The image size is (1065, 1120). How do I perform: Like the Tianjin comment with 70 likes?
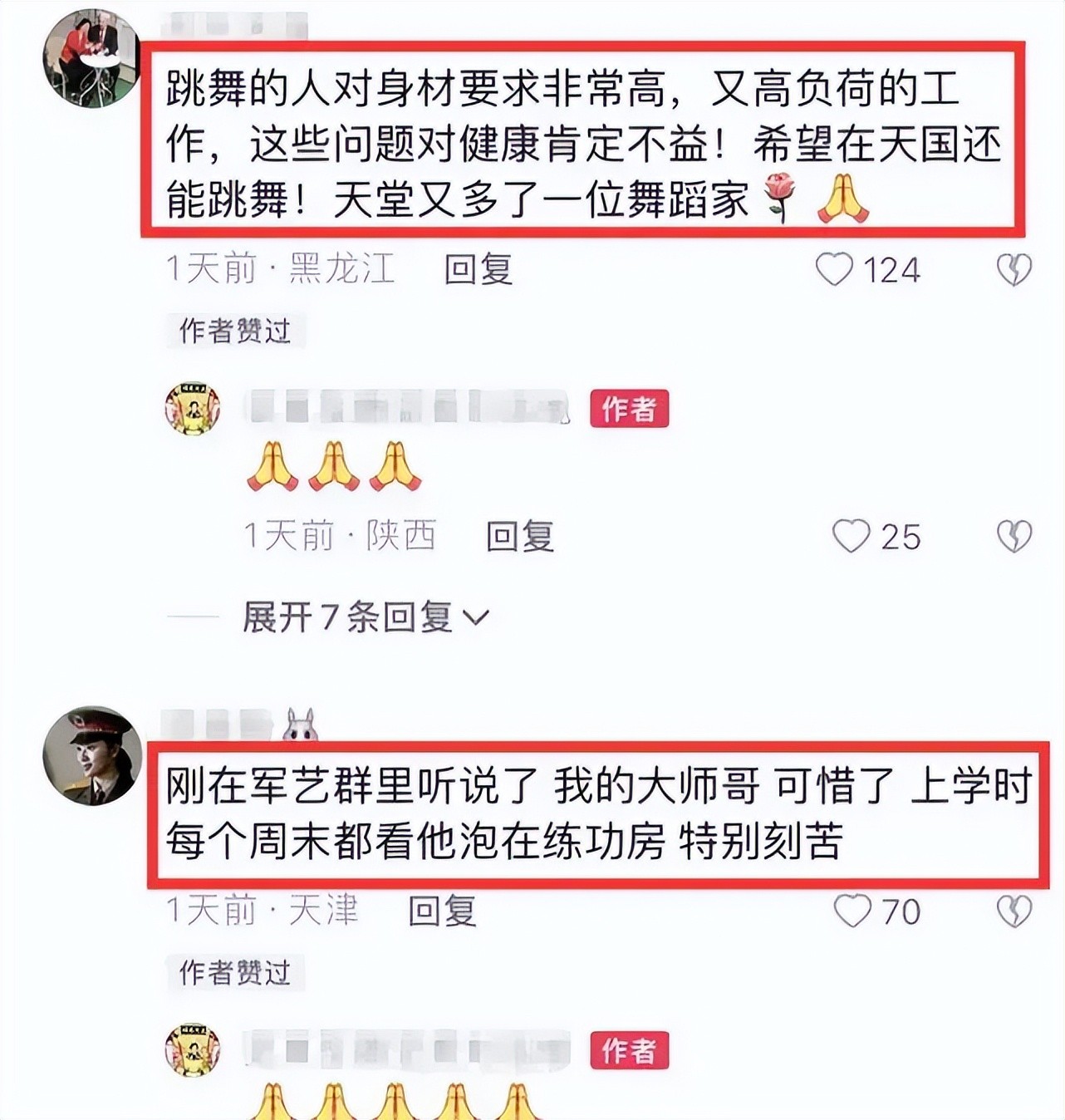[852, 911]
